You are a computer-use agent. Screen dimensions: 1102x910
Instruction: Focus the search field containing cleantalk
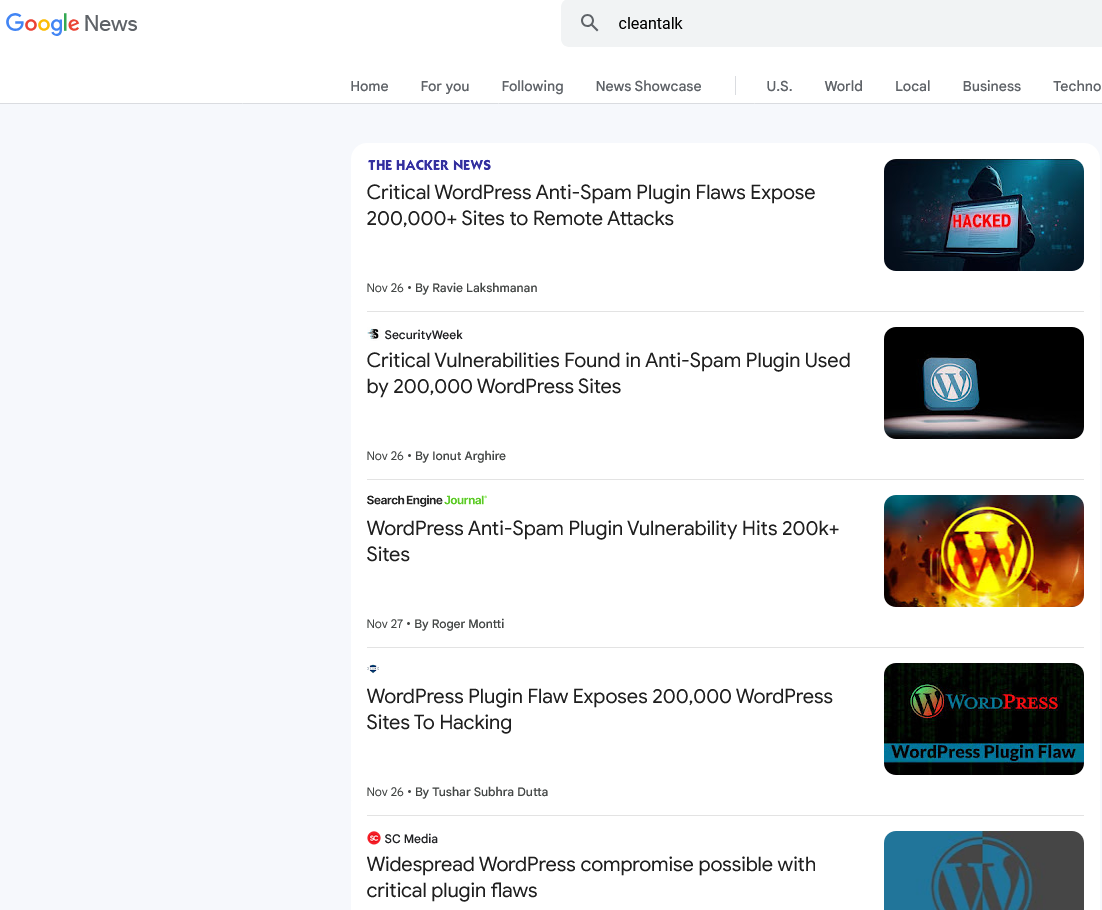[x=831, y=23]
